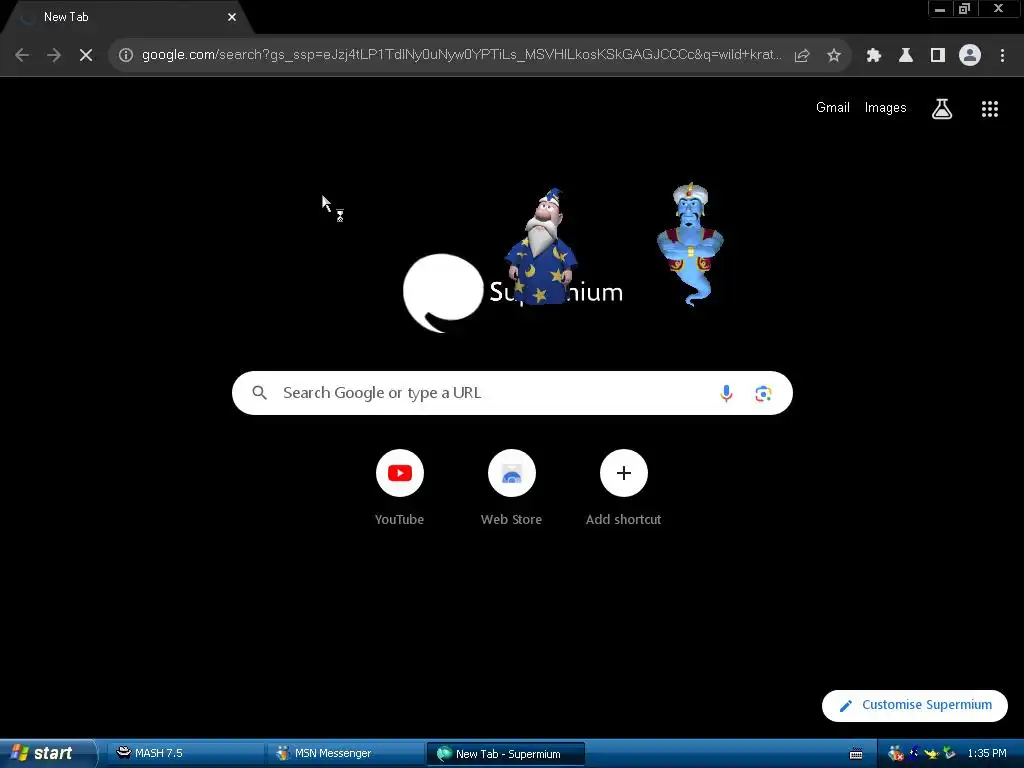Select the New Tab browser tab
This screenshot has height=768, width=1024.
(x=127, y=18)
